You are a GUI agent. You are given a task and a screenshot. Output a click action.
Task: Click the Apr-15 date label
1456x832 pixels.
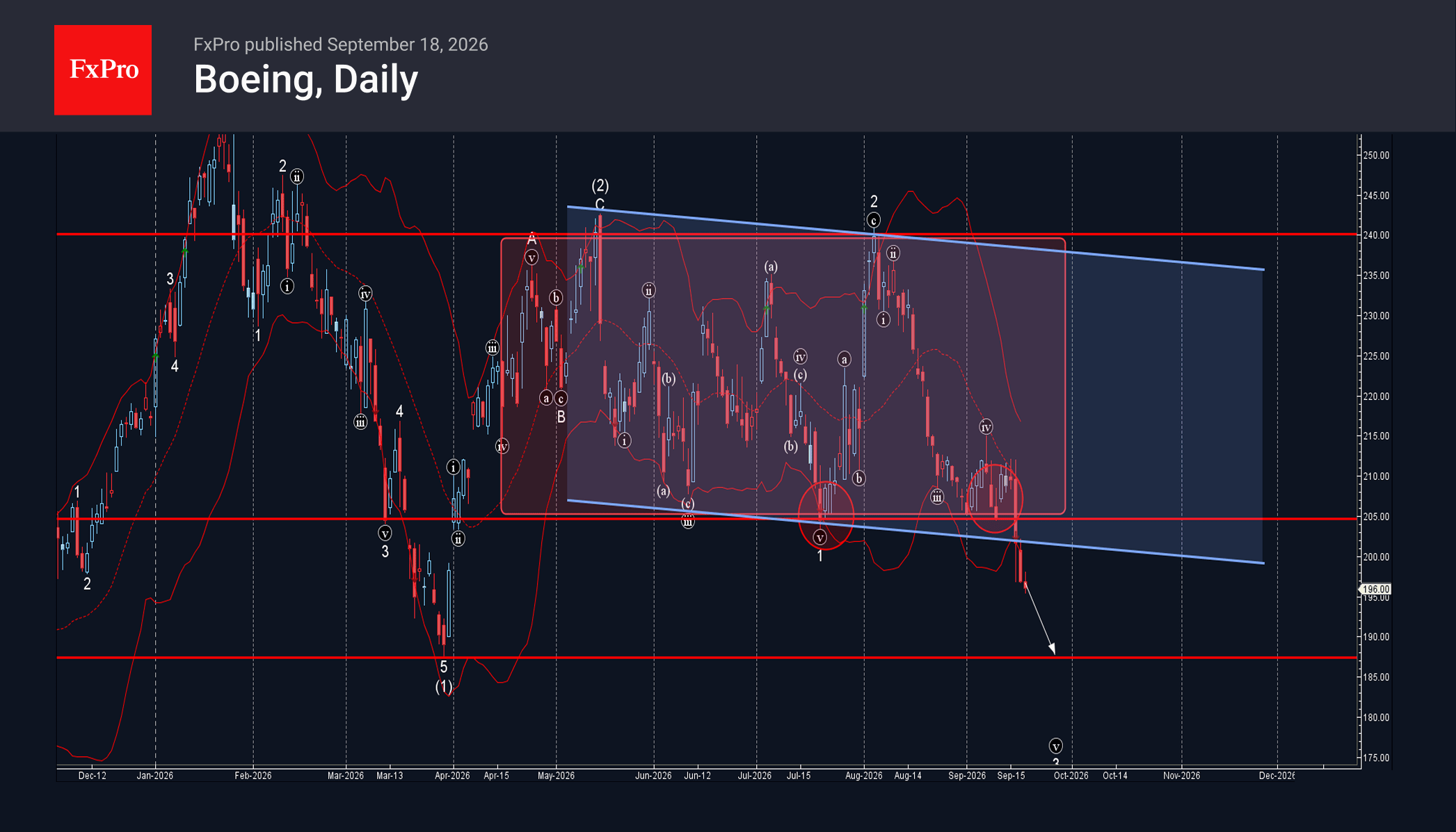pyautogui.click(x=497, y=776)
